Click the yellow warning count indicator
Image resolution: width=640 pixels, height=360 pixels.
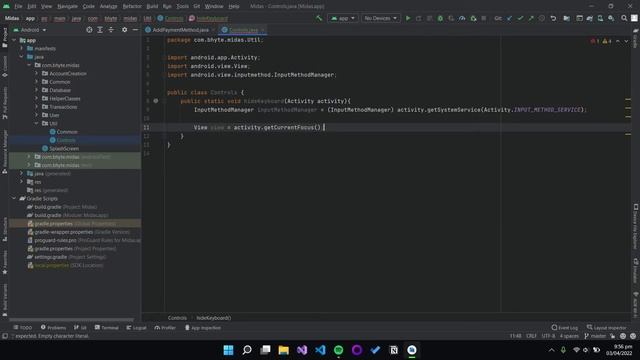coord(607,41)
